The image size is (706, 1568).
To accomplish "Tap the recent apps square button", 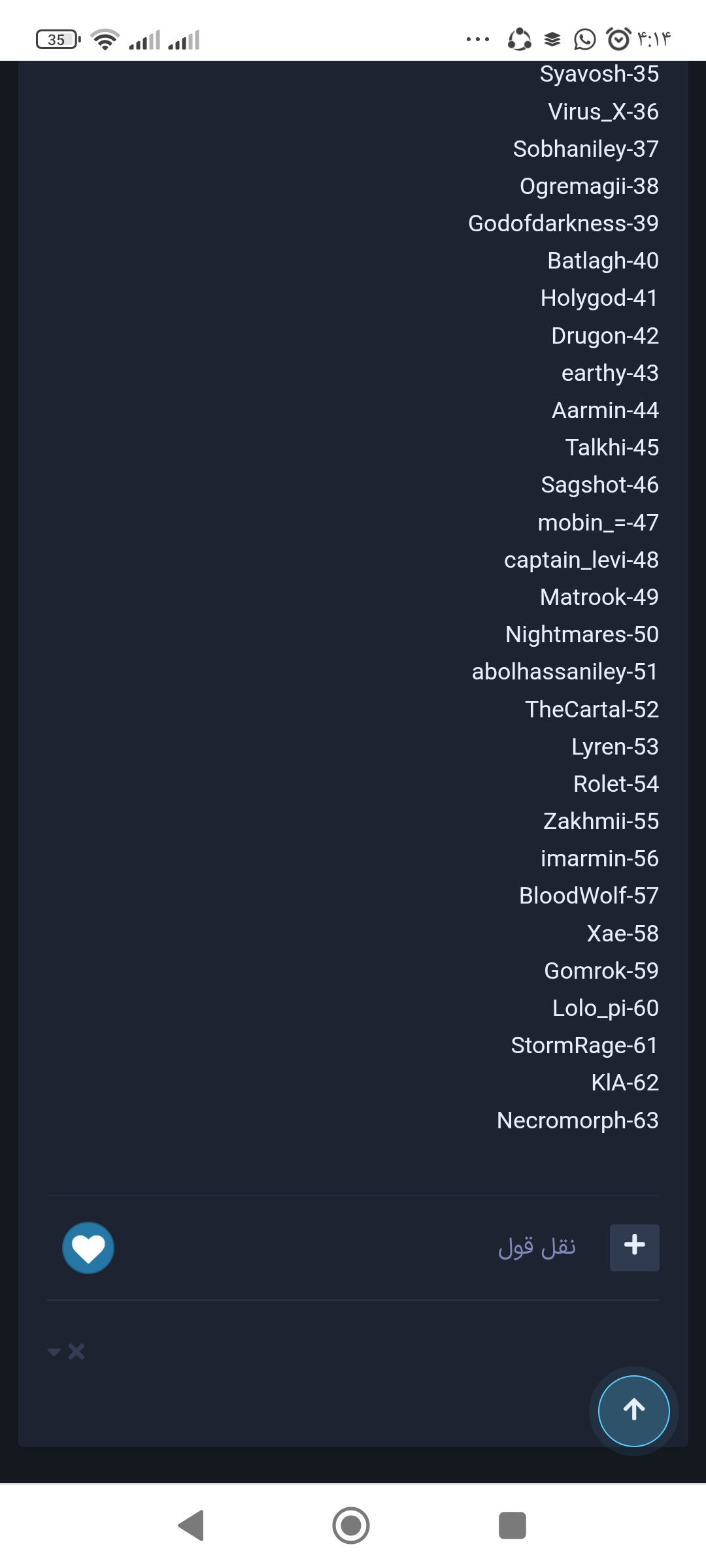I will point(513,1526).
